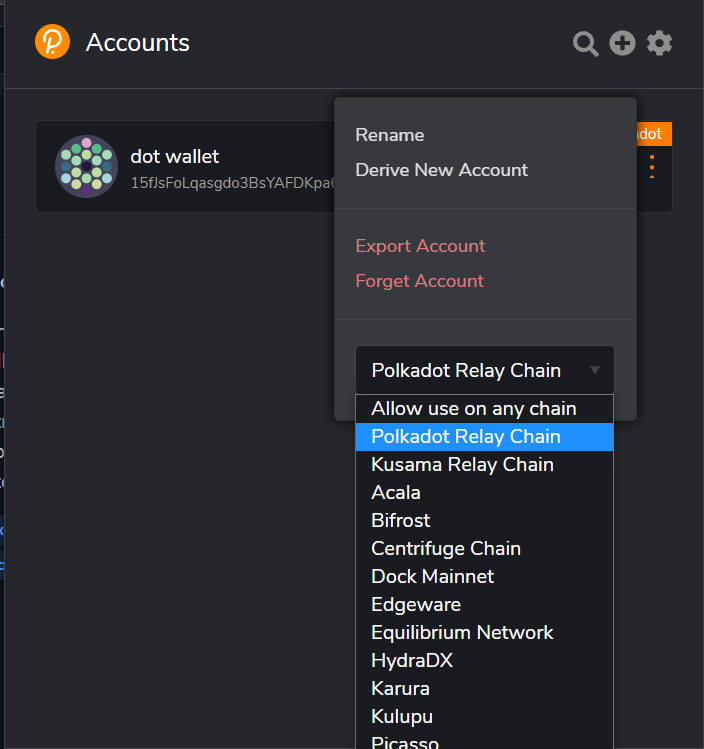
Task: Select Allow use on any chain
Action: click(473, 408)
